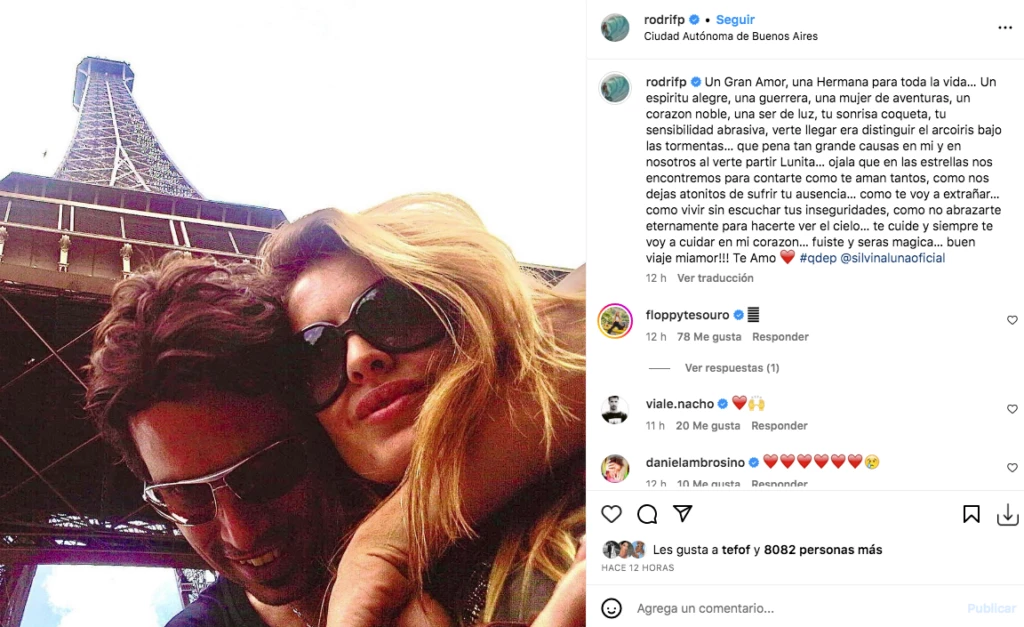
Task: Like the post with the heart icon
Action: (x=611, y=514)
